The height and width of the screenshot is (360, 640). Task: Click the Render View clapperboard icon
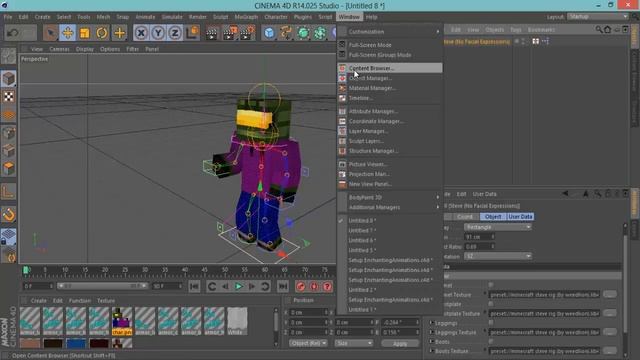(212, 33)
